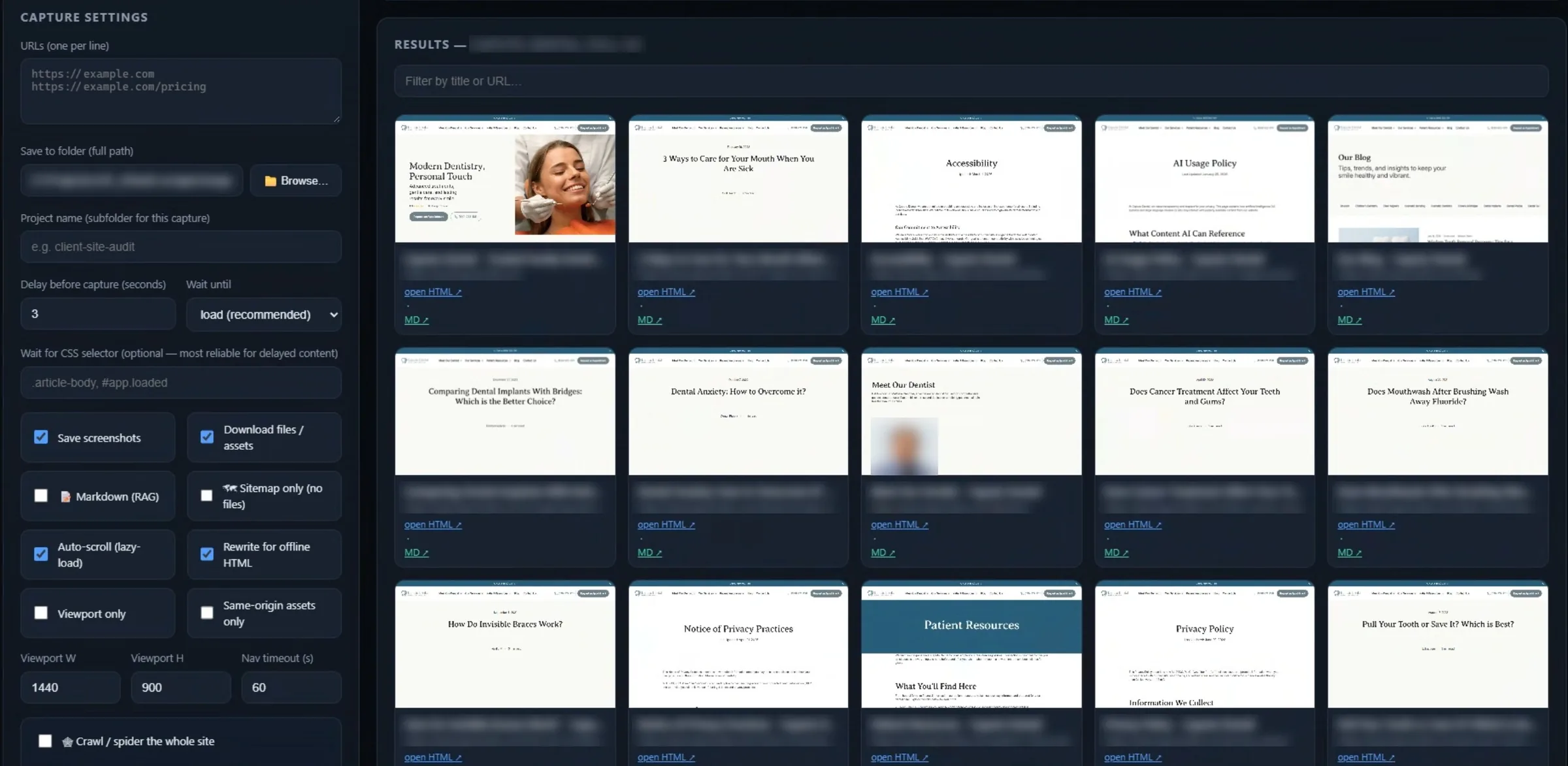Open MD link under Accessibility card
This screenshot has height=766, width=1568.
coord(883,320)
